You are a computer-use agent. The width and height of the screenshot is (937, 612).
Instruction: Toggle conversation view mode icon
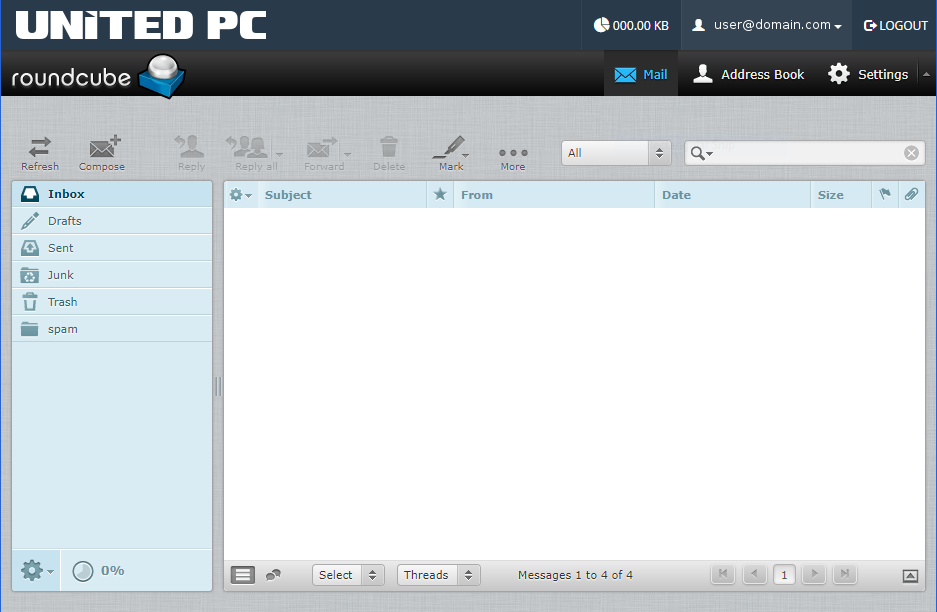pyautogui.click(x=272, y=575)
